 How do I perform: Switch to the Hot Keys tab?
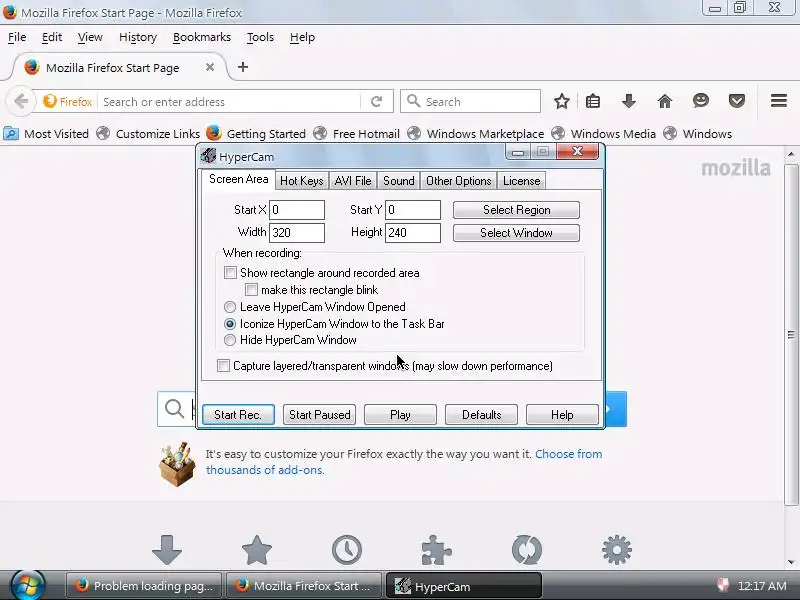point(302,181)
